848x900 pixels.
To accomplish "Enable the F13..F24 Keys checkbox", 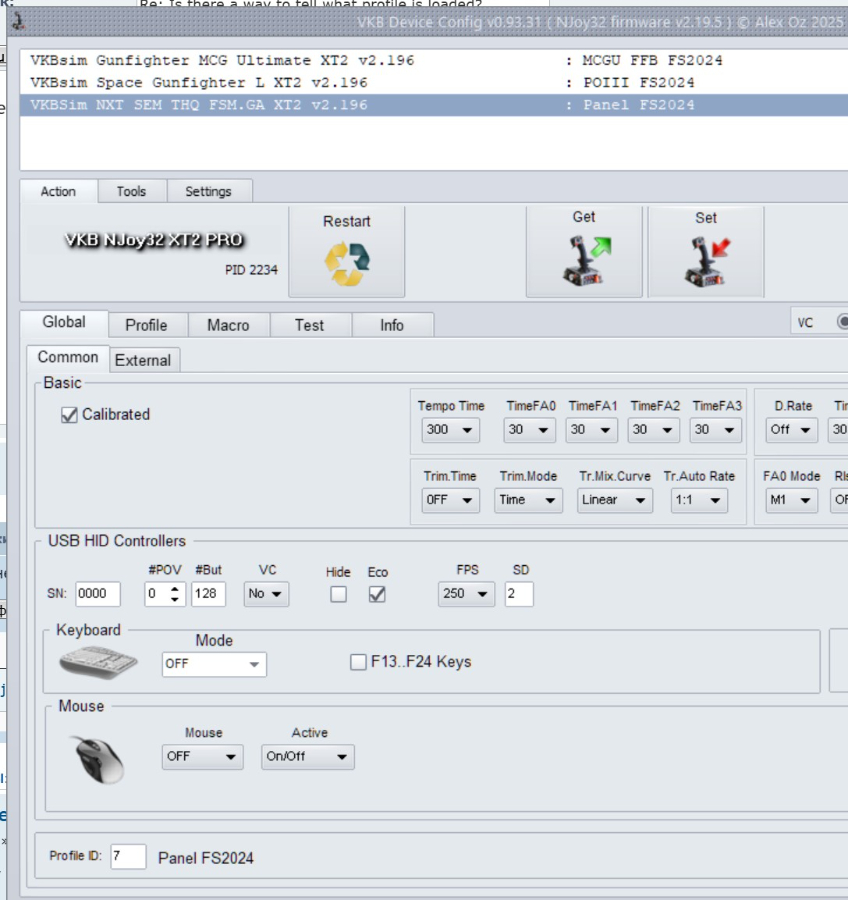I will pyautogui.click(x=358, y=662).
